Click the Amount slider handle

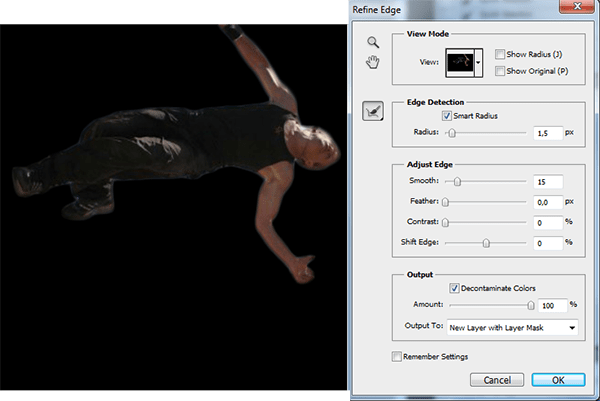pos(531,305)
